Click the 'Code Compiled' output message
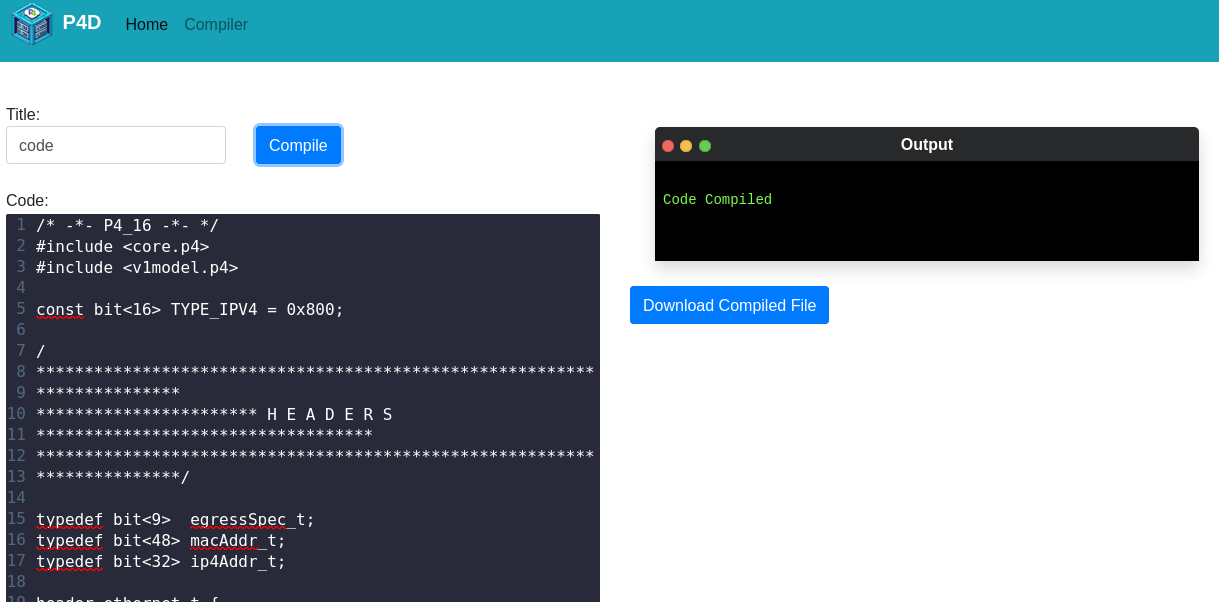 (717, 200)
